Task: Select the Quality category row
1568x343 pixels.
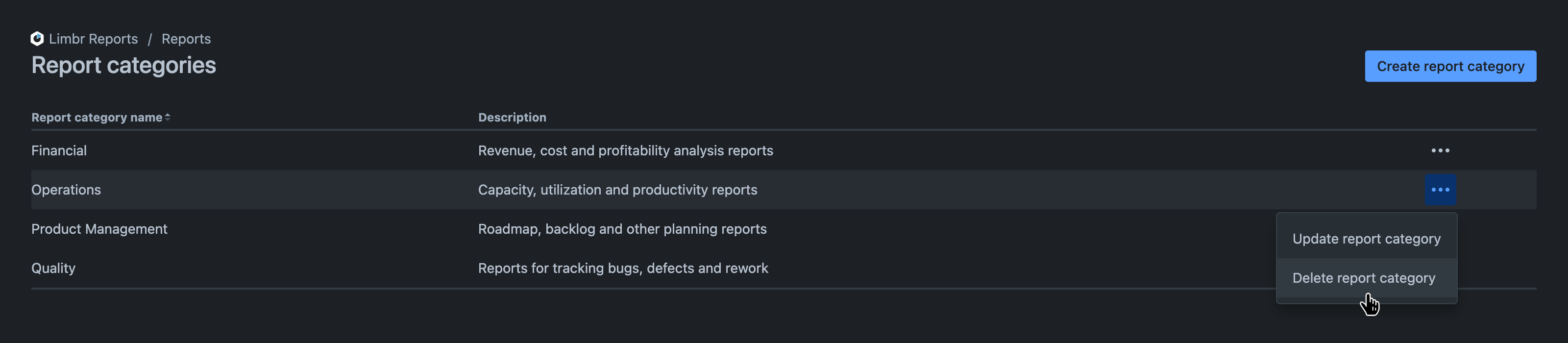Action: click(x=53, y=268)
